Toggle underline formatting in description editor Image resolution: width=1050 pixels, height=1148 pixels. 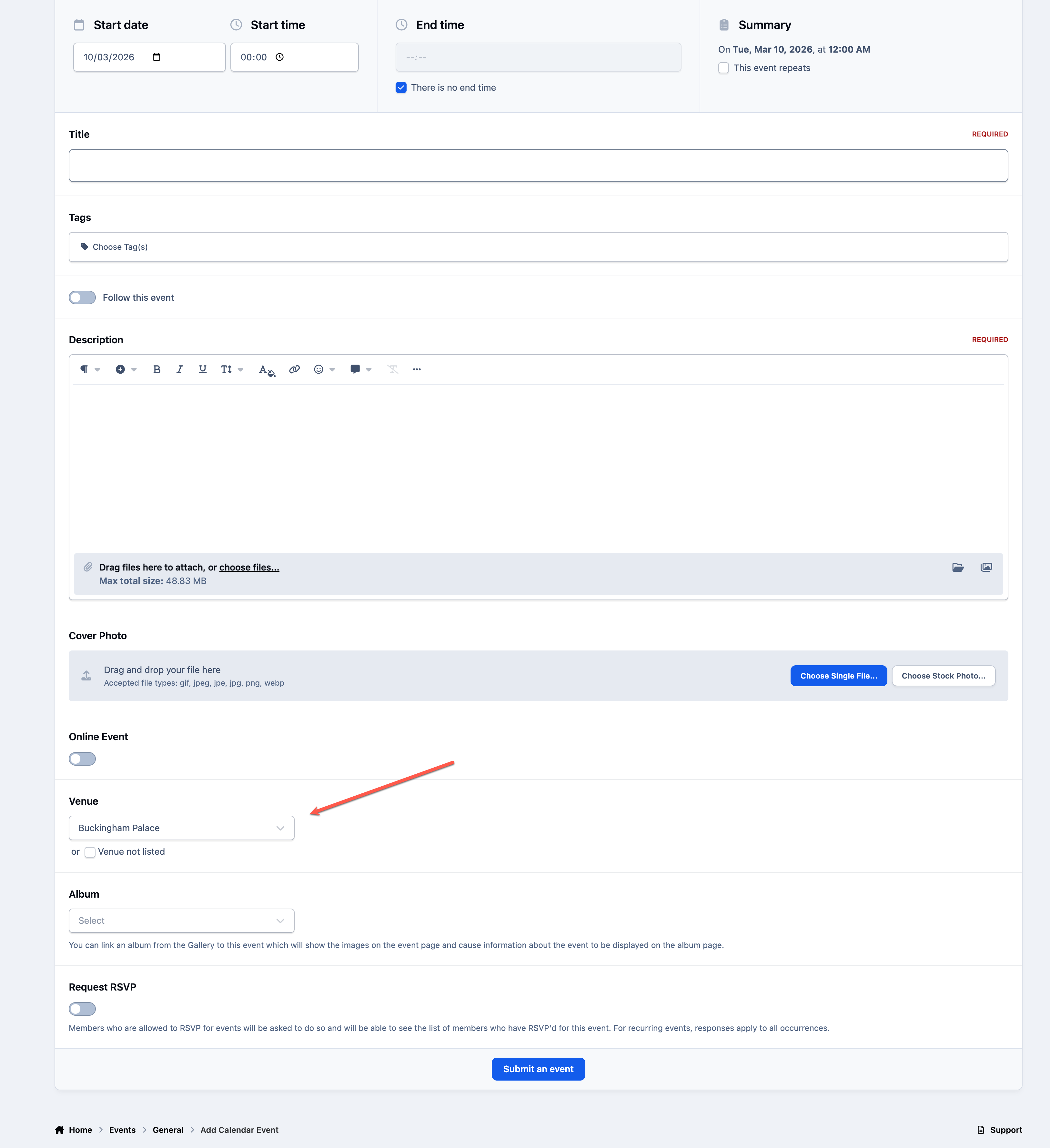pos(202,369)
